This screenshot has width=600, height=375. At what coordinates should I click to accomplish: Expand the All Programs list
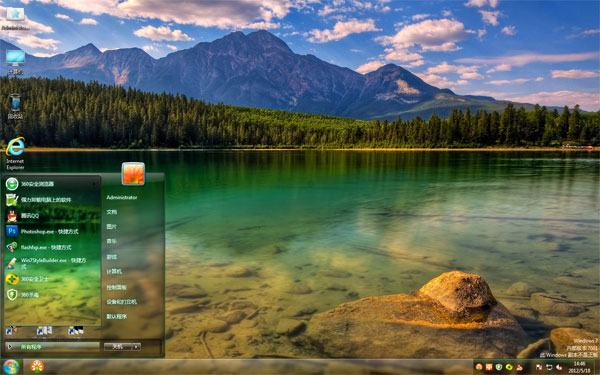click(52, 347)
